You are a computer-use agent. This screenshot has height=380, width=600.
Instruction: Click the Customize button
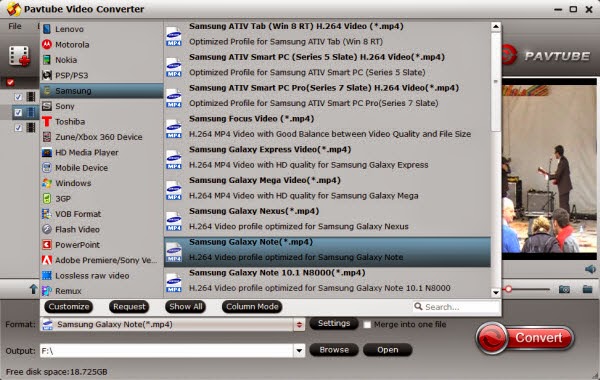pos(69,307)
